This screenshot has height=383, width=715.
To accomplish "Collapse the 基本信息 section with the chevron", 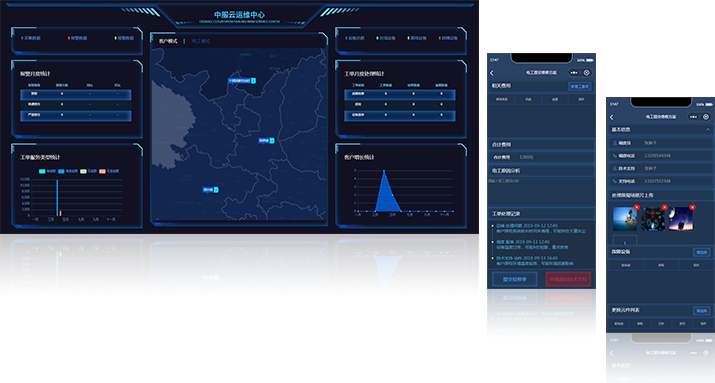I will click(x=708, y=129).
